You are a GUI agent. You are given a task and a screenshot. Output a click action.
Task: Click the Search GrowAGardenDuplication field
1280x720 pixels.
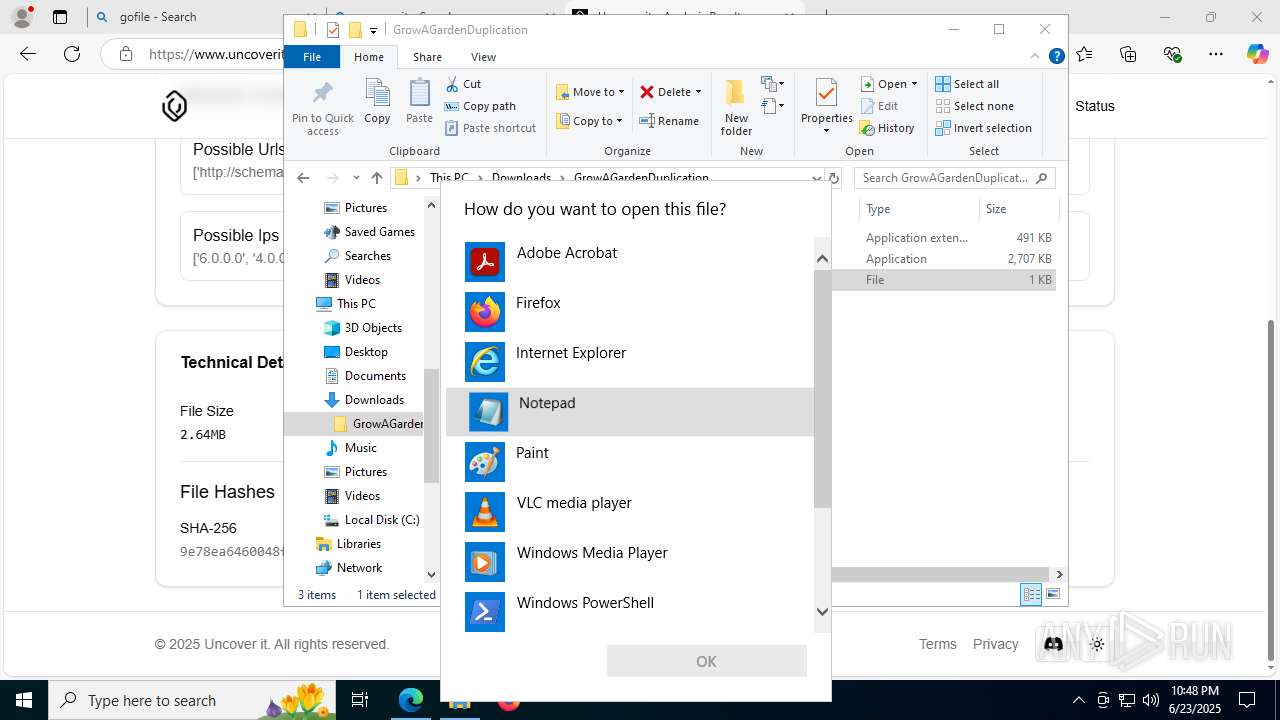click(x=955, y=178)
